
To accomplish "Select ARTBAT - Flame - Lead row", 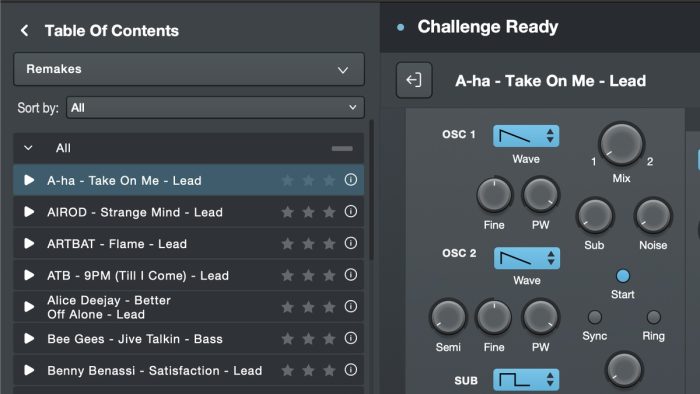I will point(189,243).
